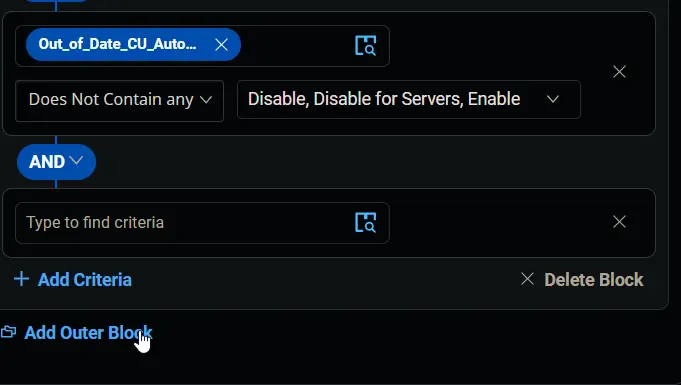This screenshot has height=385, width=681.
Task: Open criteria browser icon in Type to find criteria field
Action: click(x=366, y=222)
